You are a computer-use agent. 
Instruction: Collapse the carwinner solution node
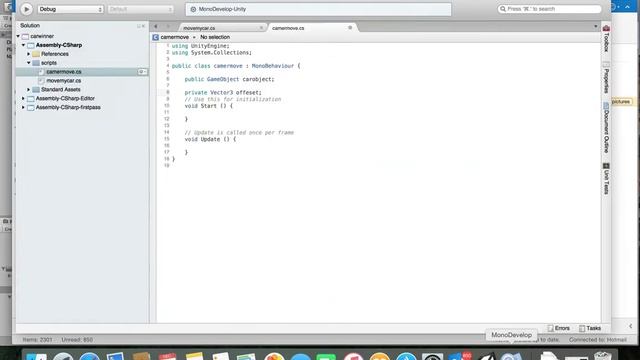18,36
